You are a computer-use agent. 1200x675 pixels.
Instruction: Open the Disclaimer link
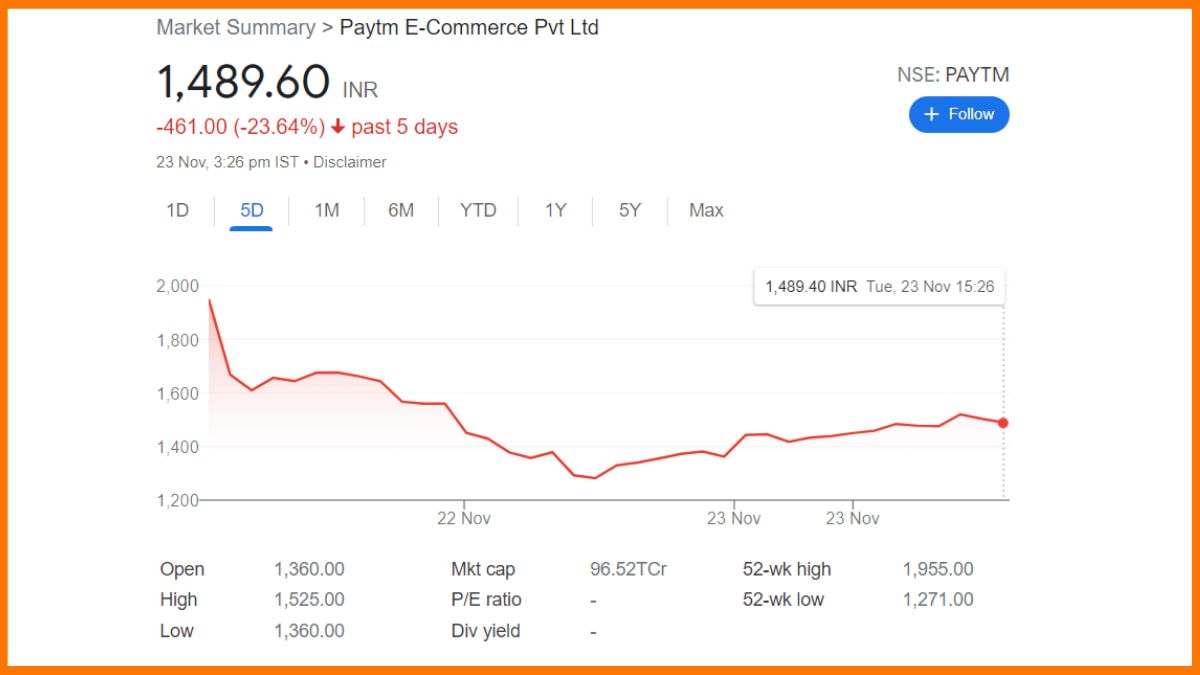[x=349, y=162]
